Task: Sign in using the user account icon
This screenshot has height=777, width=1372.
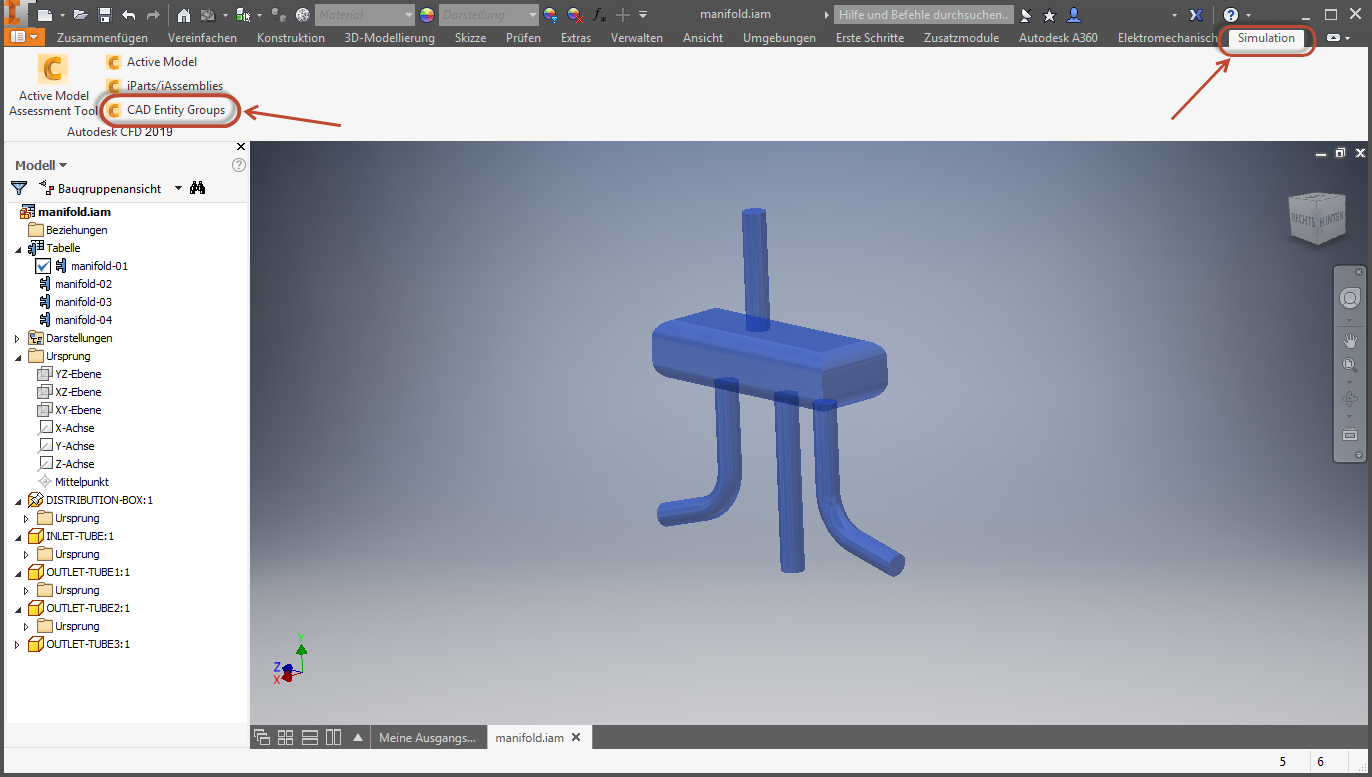Action: coord(1073,15)
